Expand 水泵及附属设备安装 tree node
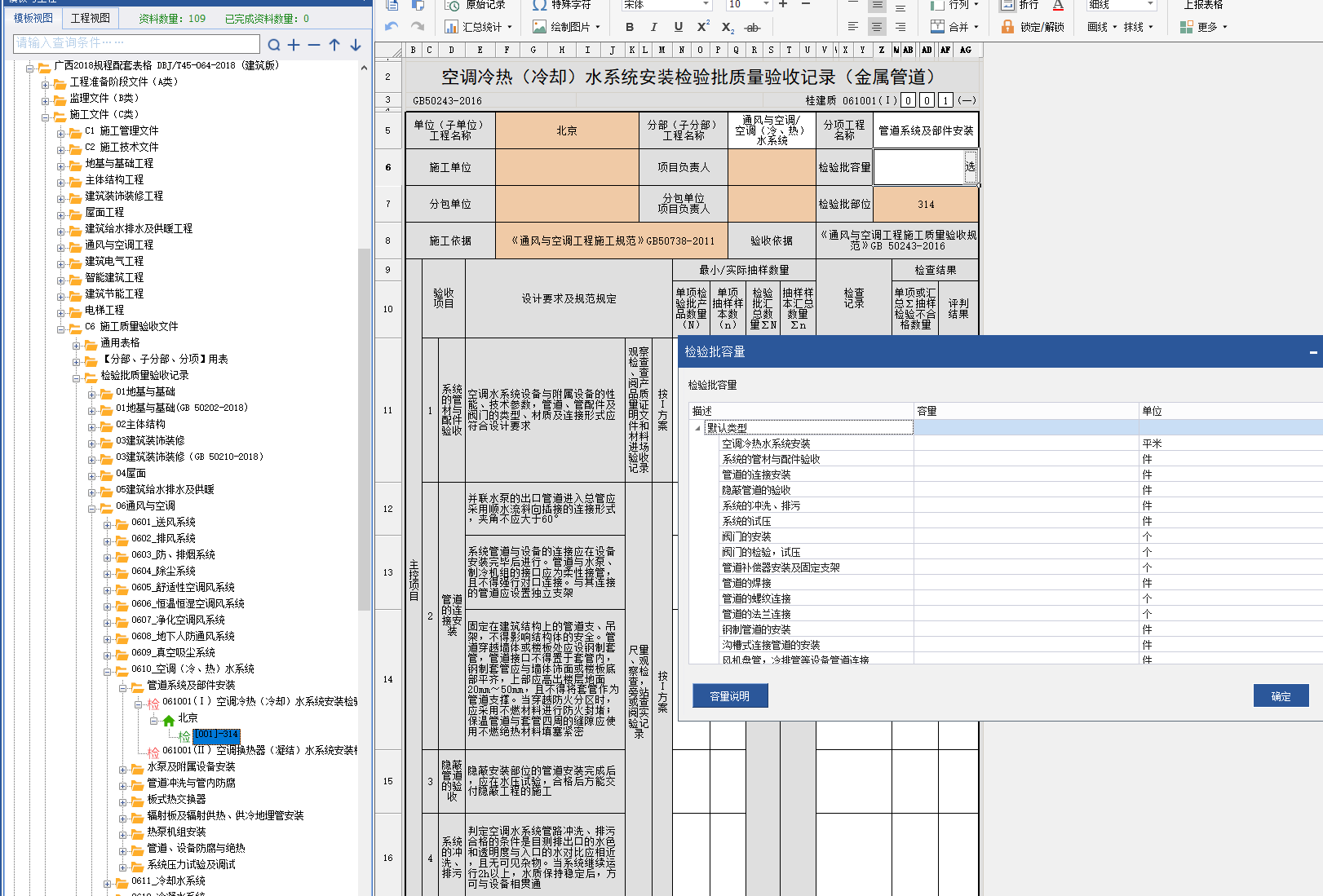The height and width of the screenshot is (896, 1323). tap(123, 770)
